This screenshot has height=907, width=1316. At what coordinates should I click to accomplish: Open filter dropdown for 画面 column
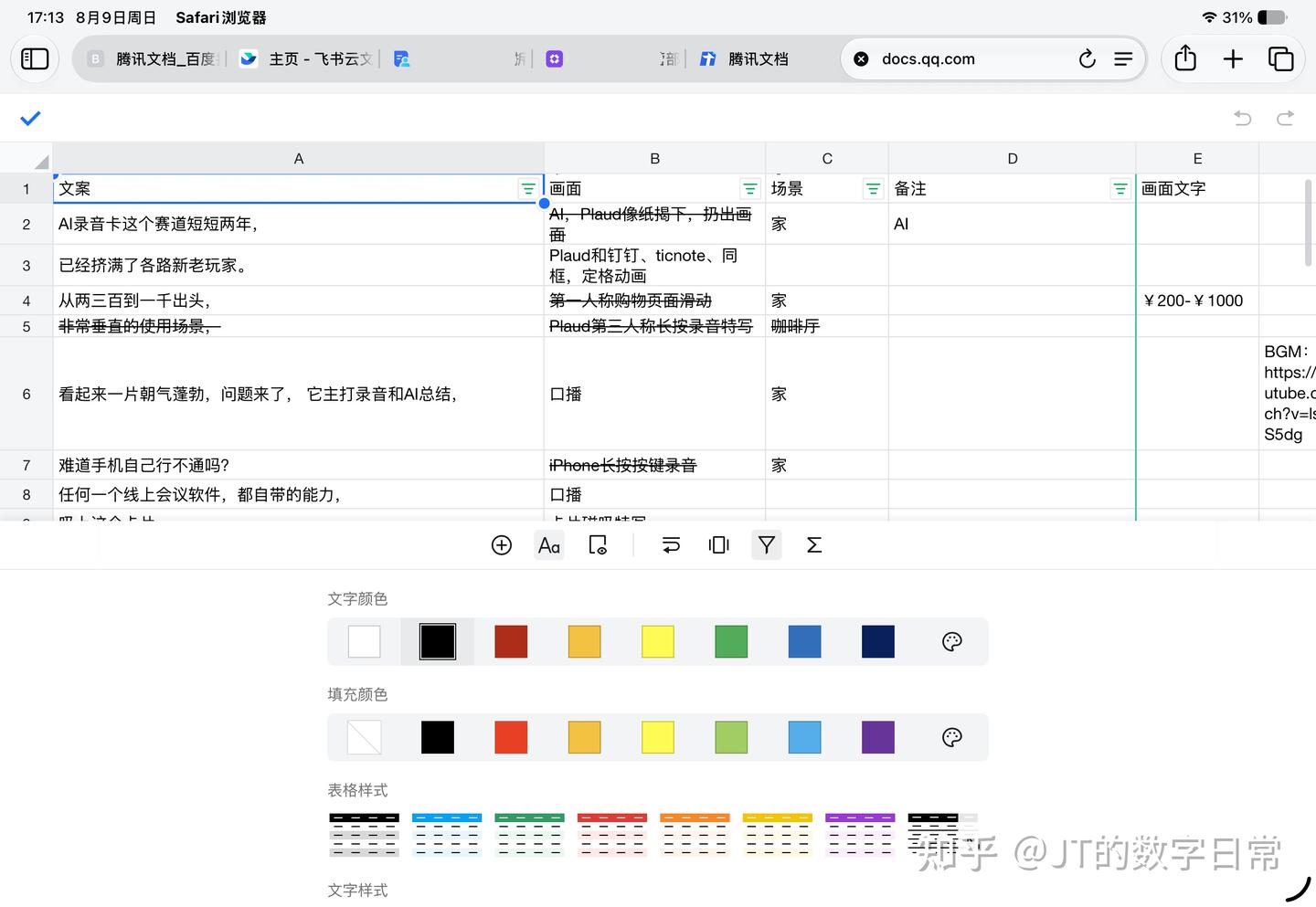750,189
